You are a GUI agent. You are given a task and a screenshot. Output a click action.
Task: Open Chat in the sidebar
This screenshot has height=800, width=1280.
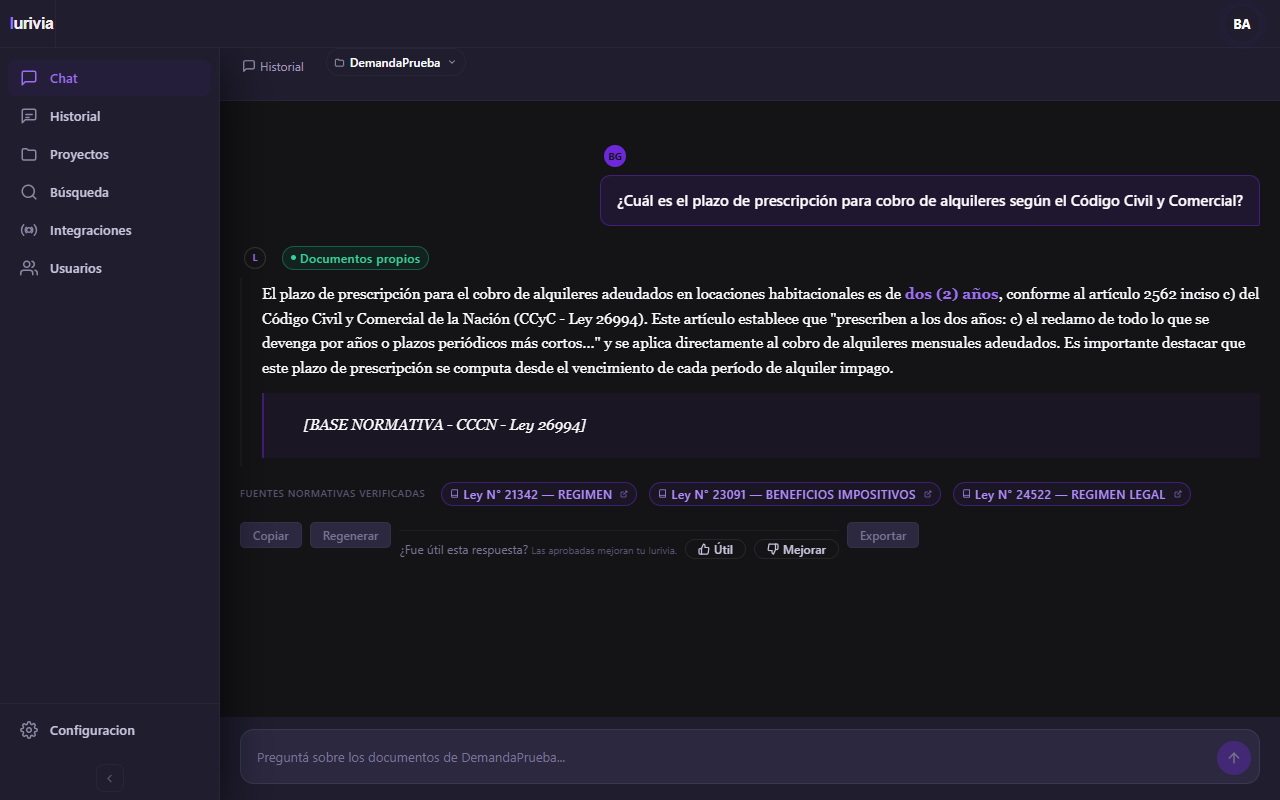click(x=110, y=78)
